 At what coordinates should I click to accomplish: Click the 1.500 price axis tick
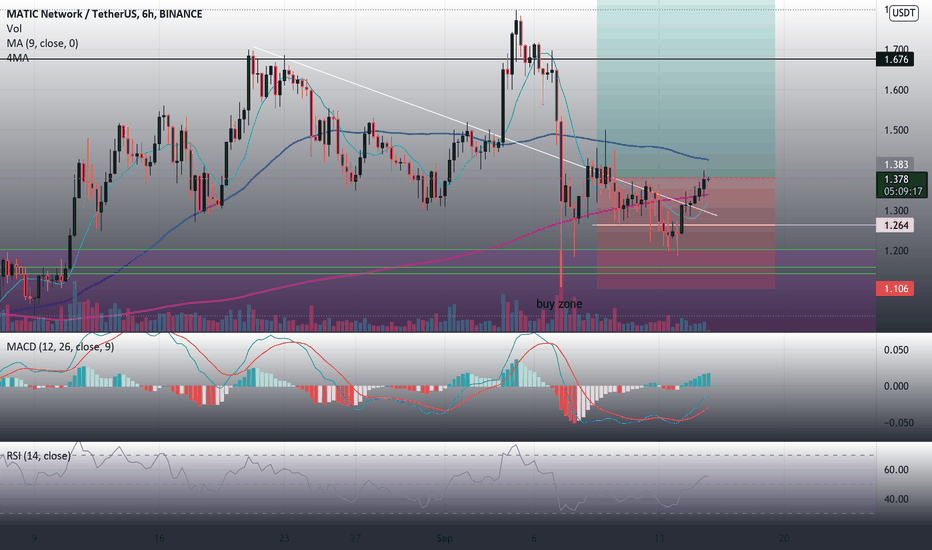click(x=896, y=130)
